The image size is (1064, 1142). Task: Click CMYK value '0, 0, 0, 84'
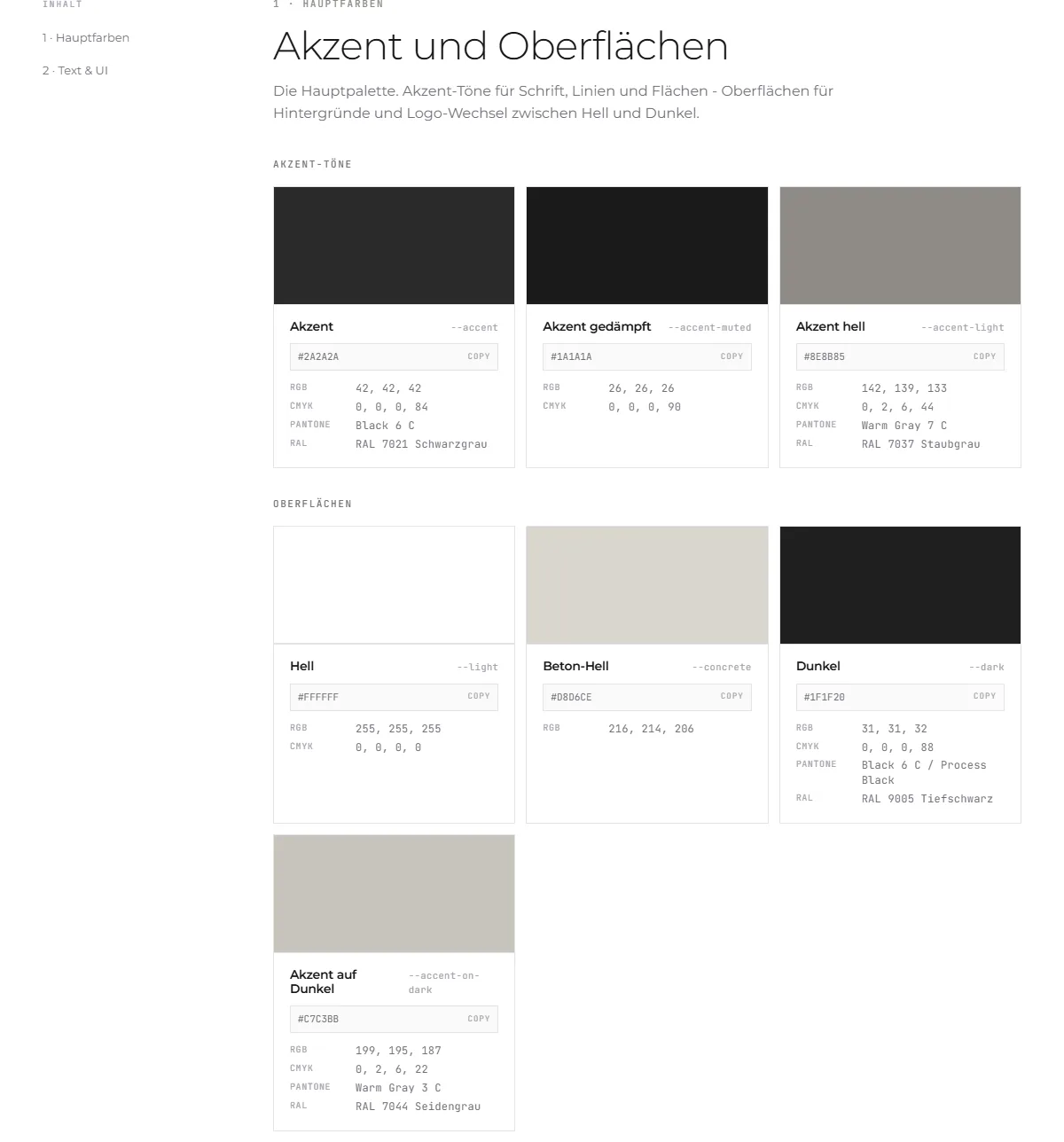(392, 407)
